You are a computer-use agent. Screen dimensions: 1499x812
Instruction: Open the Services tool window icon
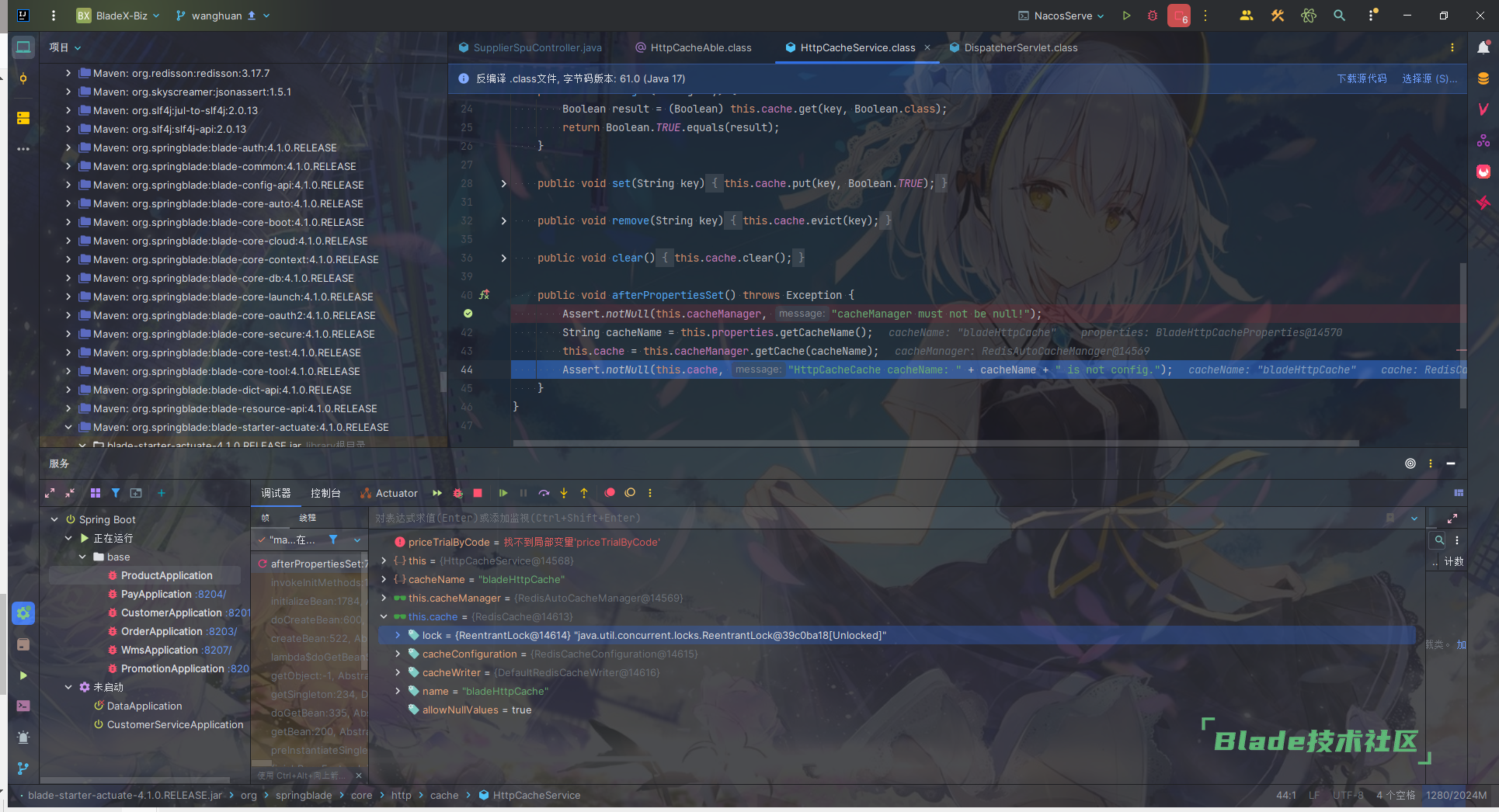coord(23,613)
